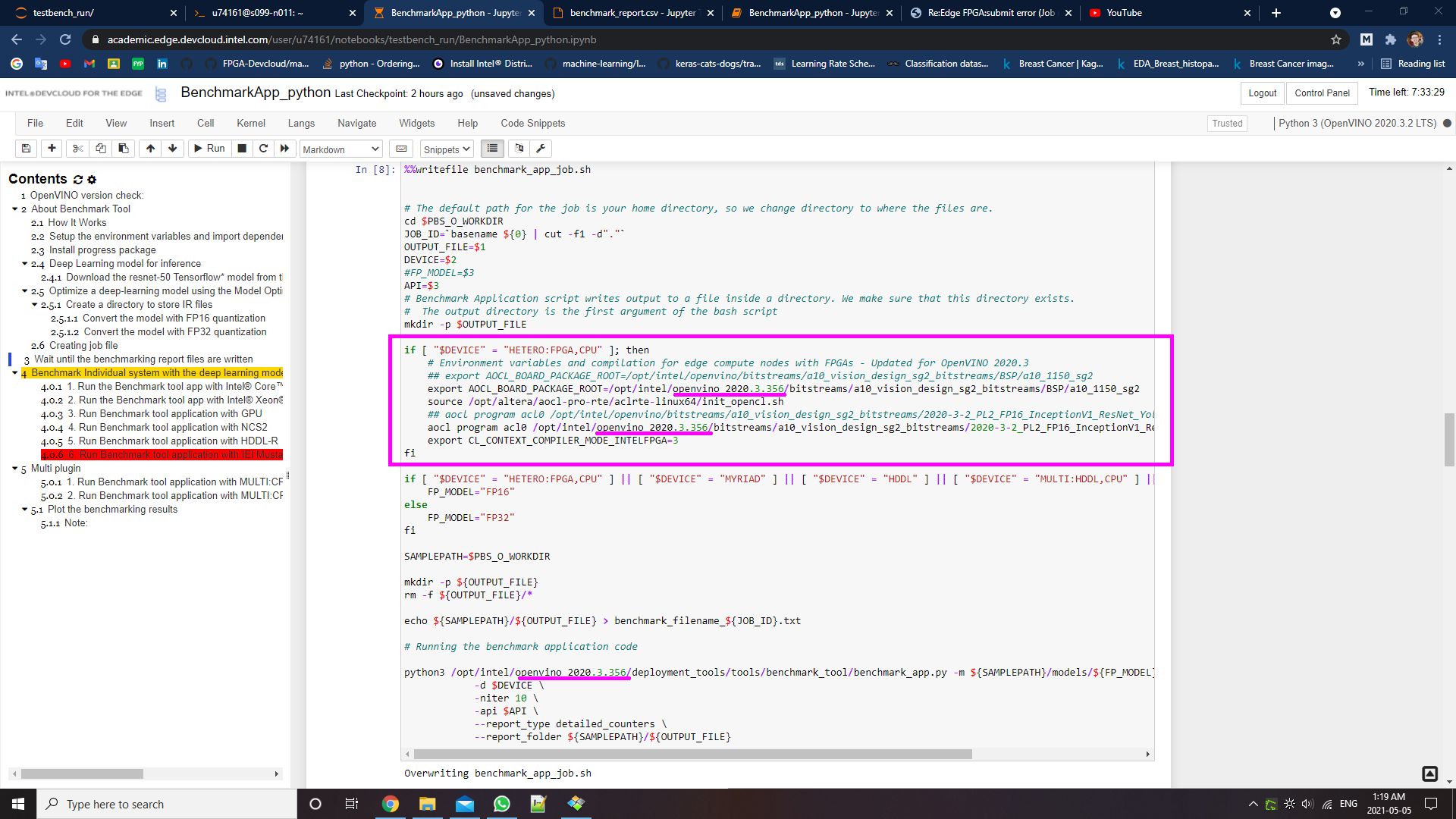
Task: Refresh the table of contents
Action: click(x=78, y=180)
